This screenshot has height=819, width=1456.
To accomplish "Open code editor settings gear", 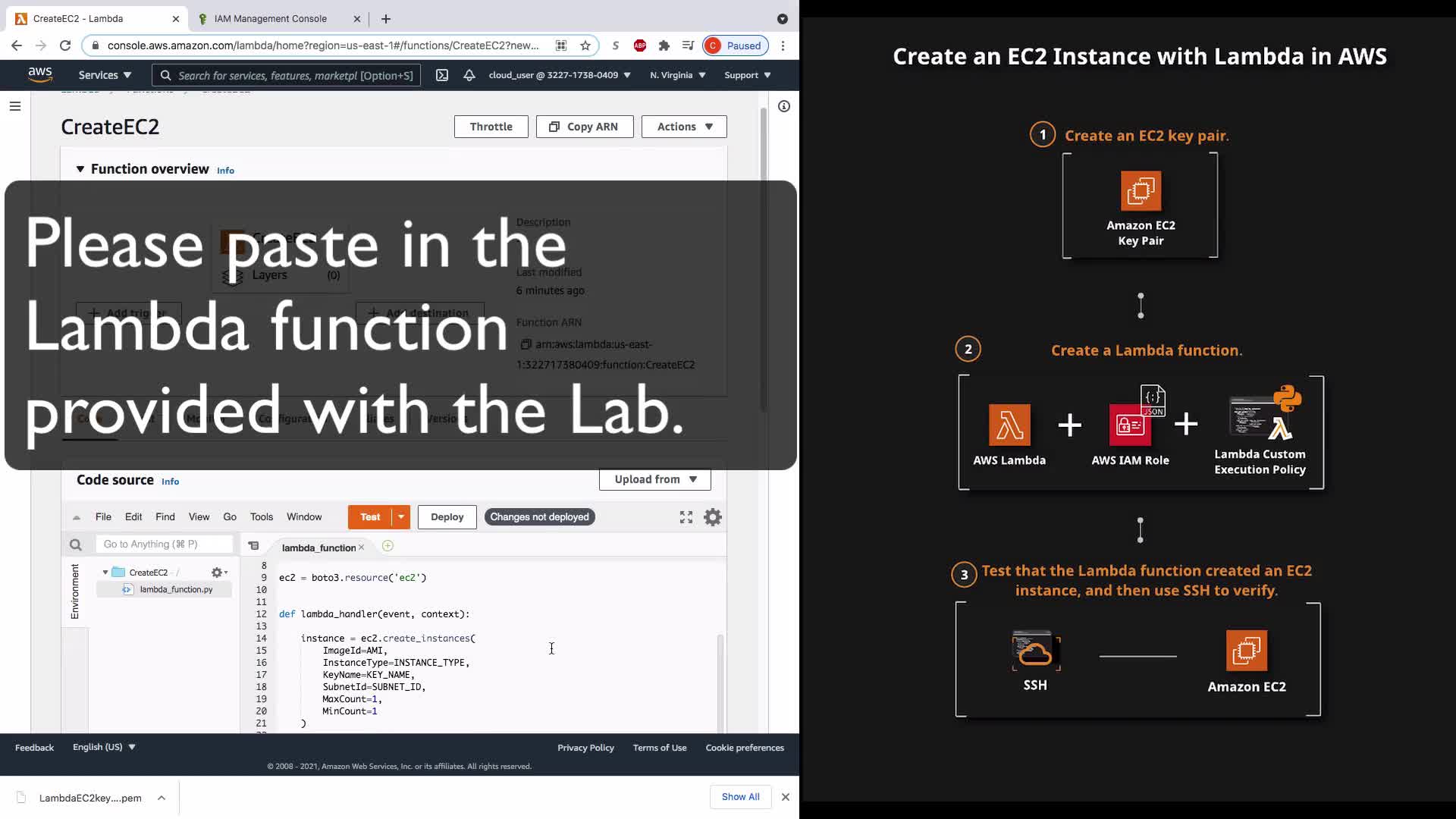I will point(712,517).
